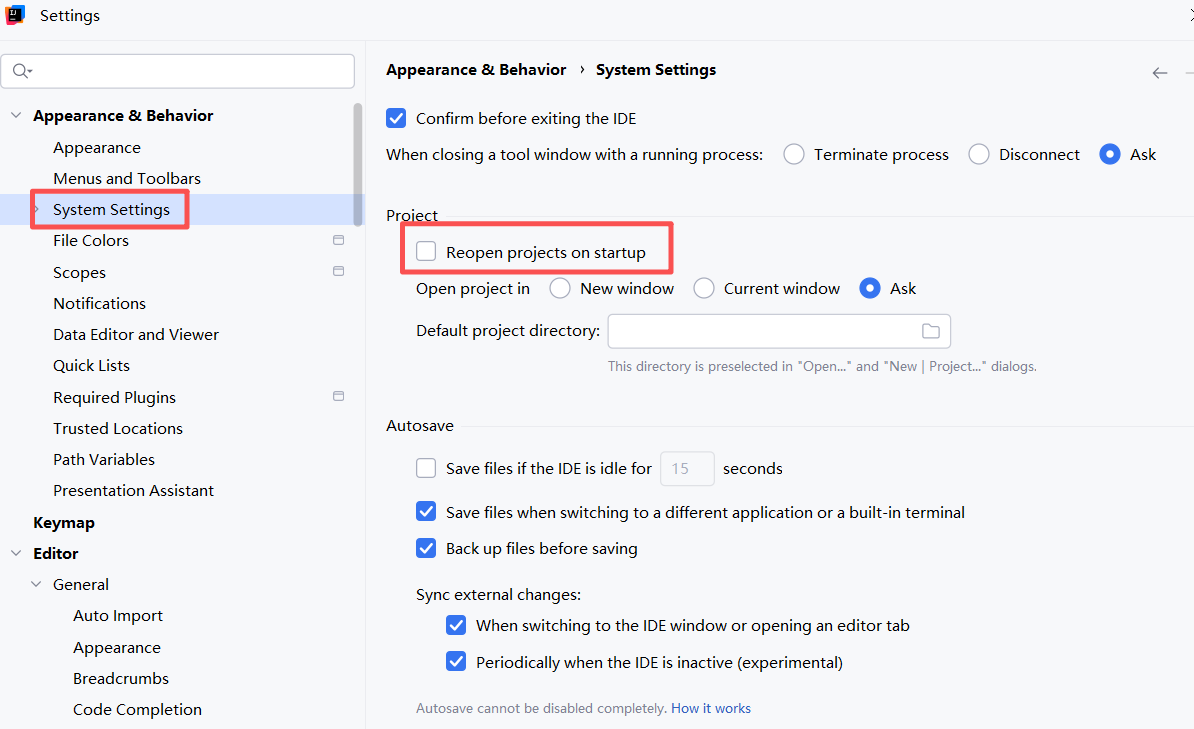Select Terminate process radio button
1194x729 pixels.
tap(794, 155)
